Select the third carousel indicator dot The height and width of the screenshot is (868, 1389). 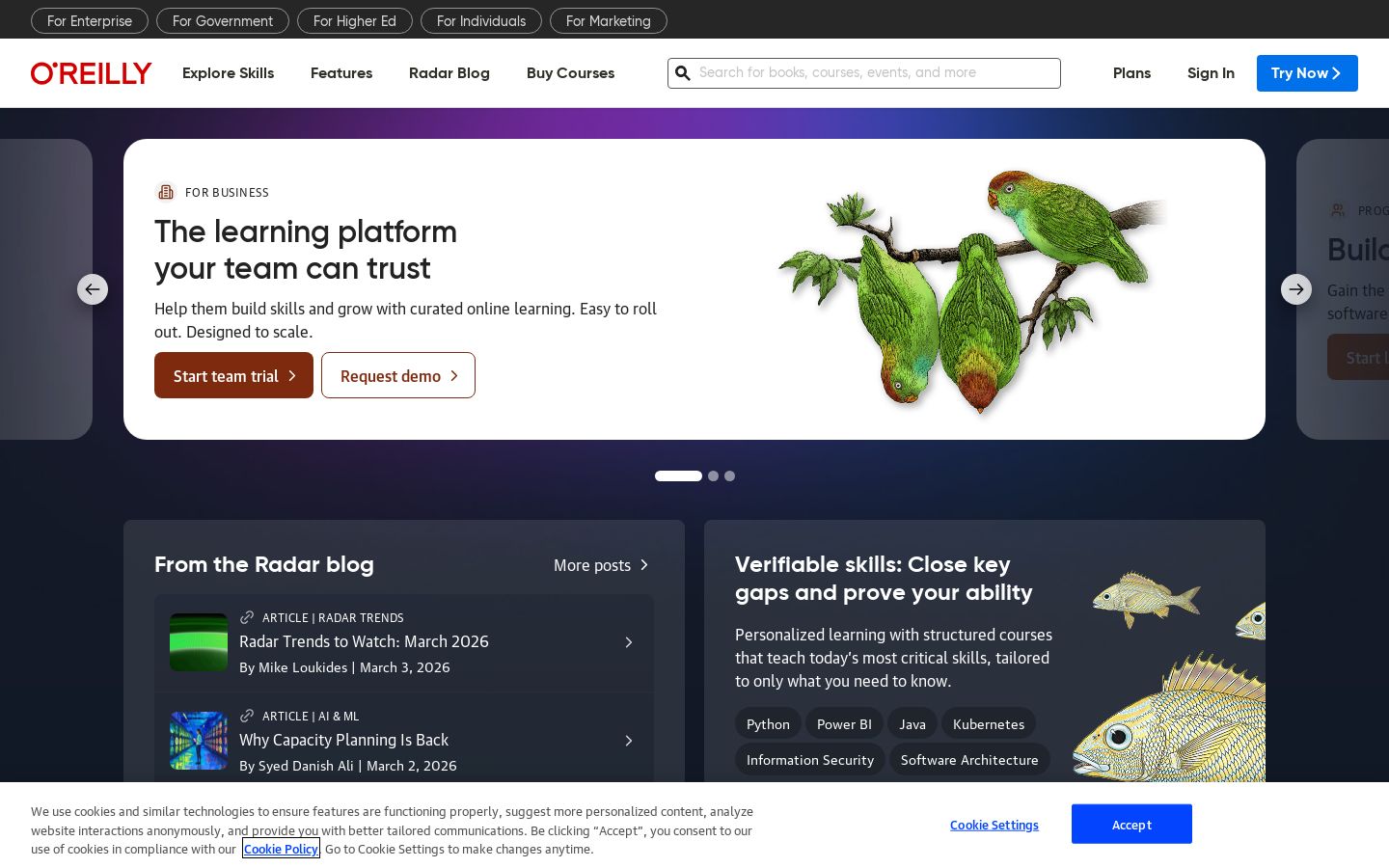[729, 475]
